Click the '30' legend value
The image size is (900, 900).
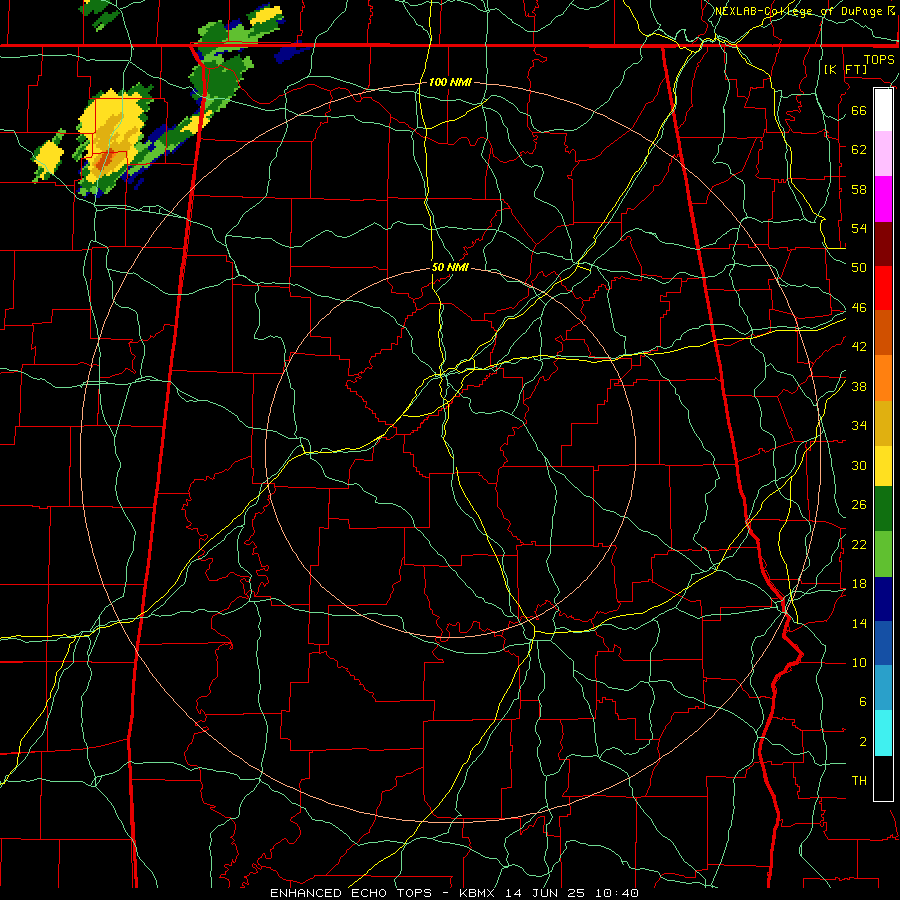point(859,465)
